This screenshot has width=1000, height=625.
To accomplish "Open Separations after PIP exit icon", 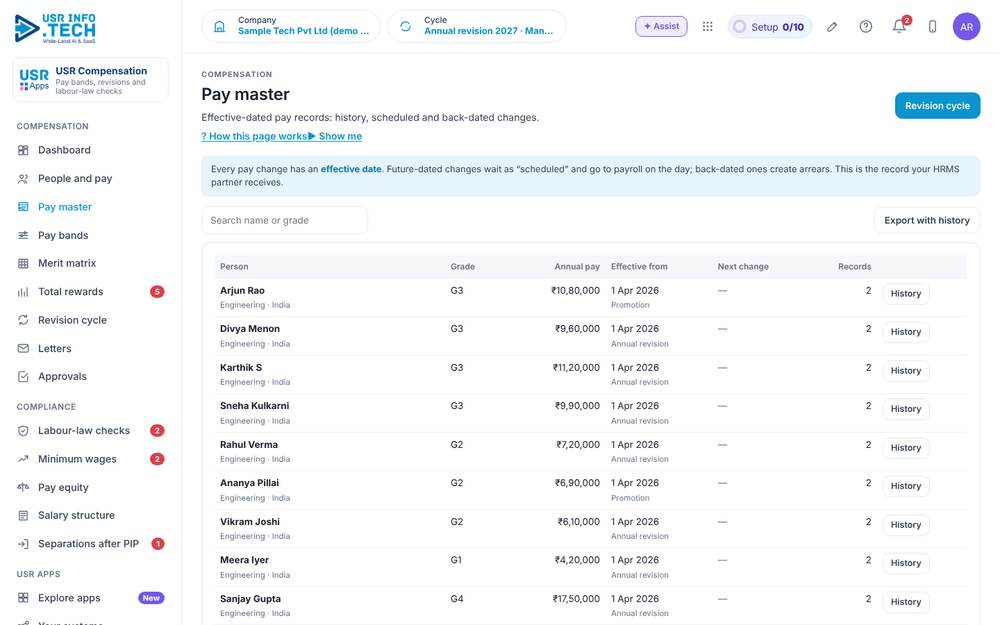I will click(x=23, y=544).
